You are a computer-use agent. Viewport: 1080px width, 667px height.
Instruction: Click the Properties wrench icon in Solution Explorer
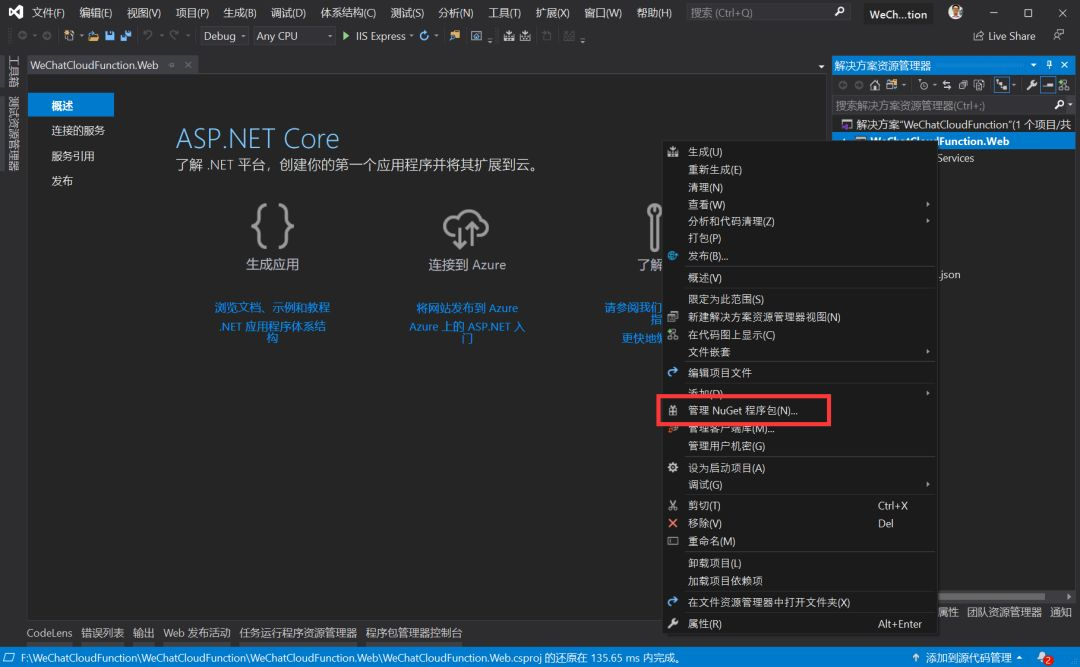pyautogui.click(x=1032, y=85)
